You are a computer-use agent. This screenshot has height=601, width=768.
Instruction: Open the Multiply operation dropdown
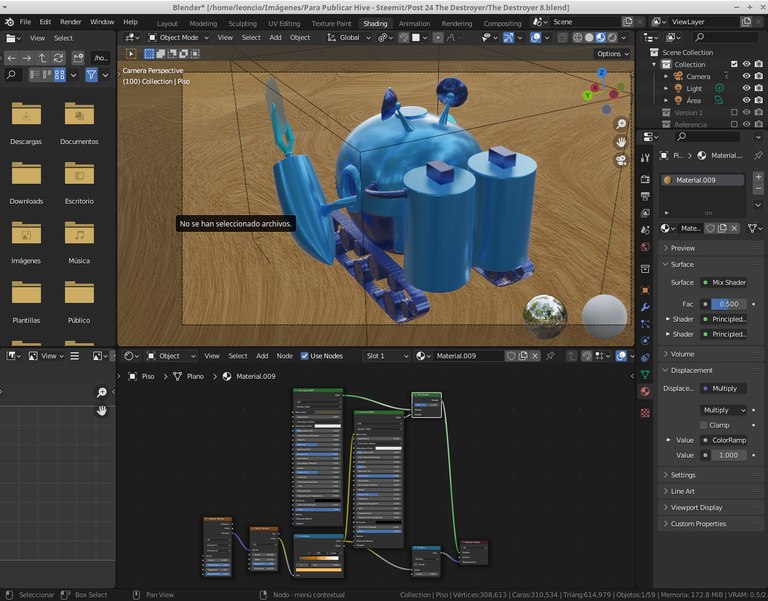click(724, 410)
